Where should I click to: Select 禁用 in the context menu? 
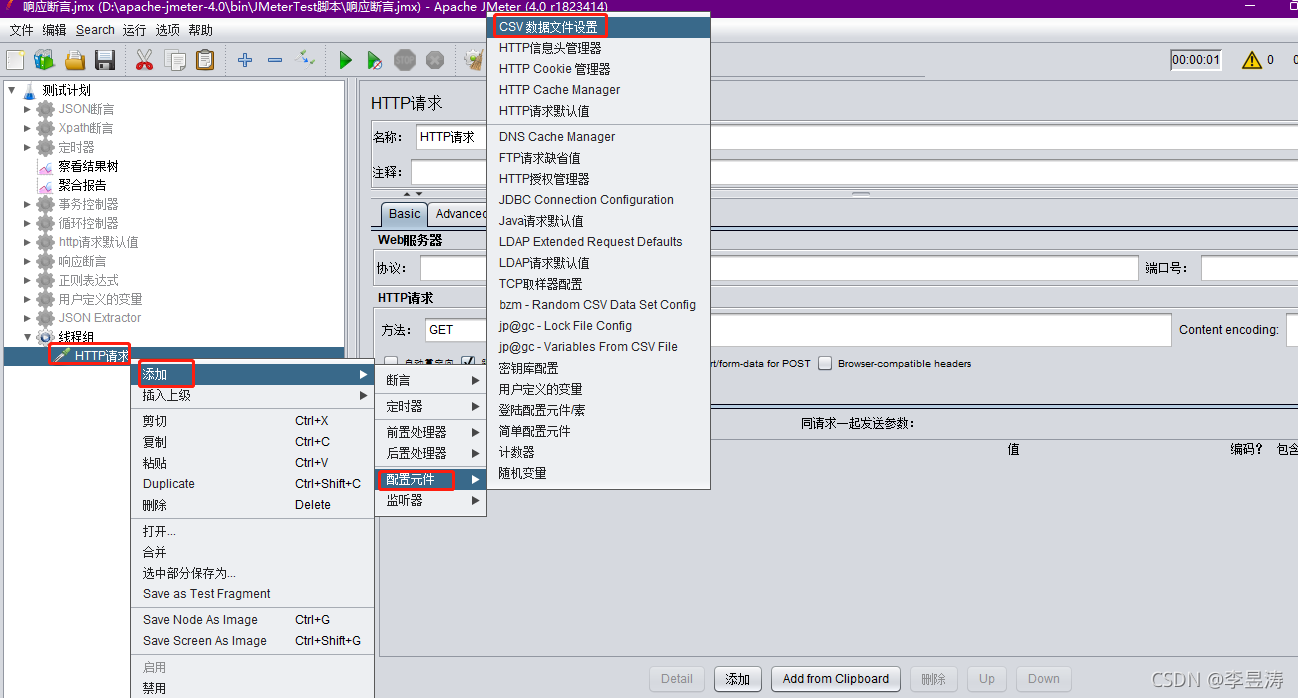click(252, 688)
